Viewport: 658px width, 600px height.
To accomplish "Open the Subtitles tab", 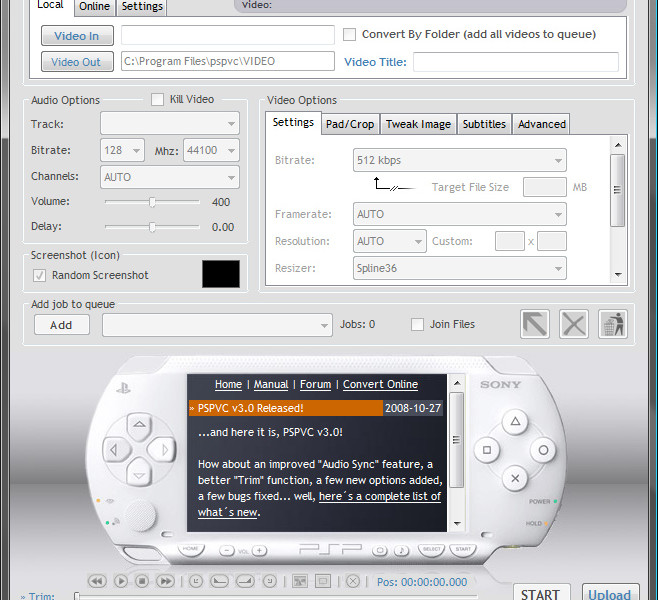I will (x=484, y=124).
